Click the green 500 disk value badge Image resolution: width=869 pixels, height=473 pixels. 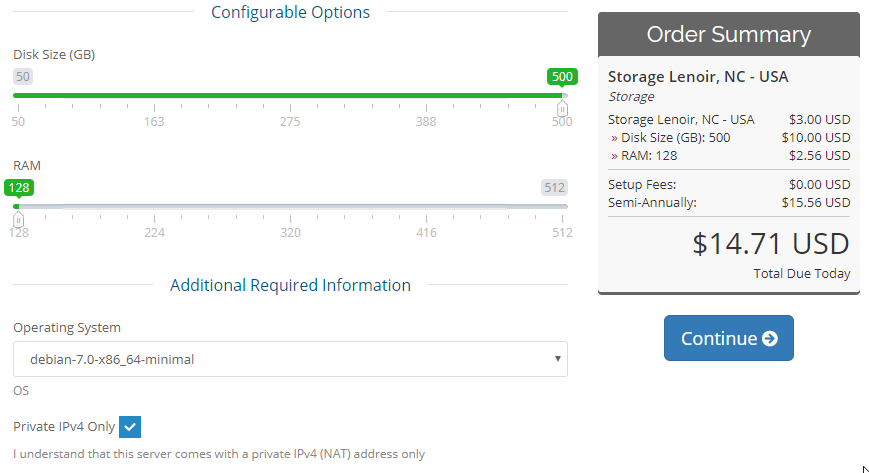point(562,77)
